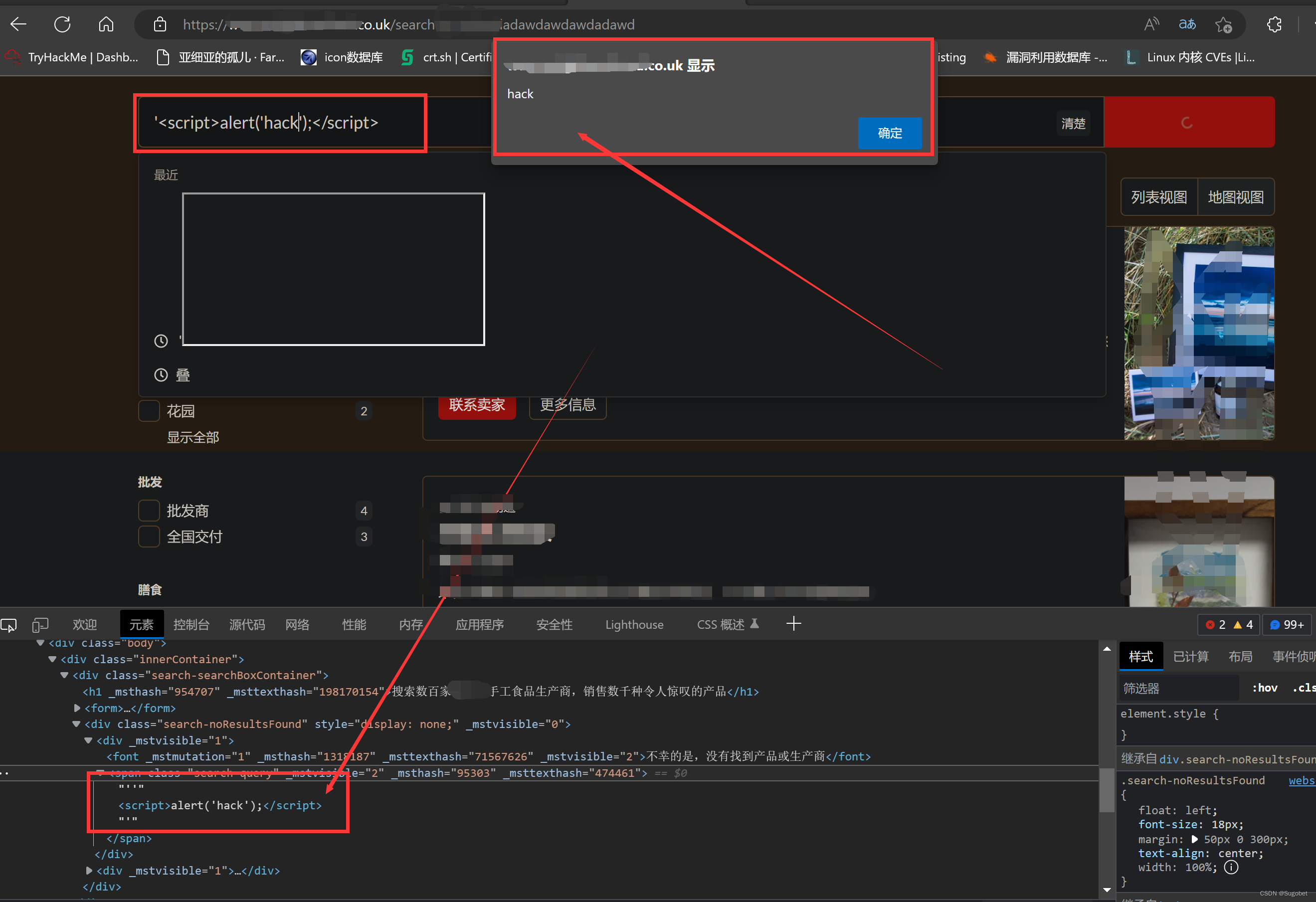Switch to the 网络 network tab
The height and width of the screenshot is (902, 1316).
pyautogui.click(x=297, y=625)
